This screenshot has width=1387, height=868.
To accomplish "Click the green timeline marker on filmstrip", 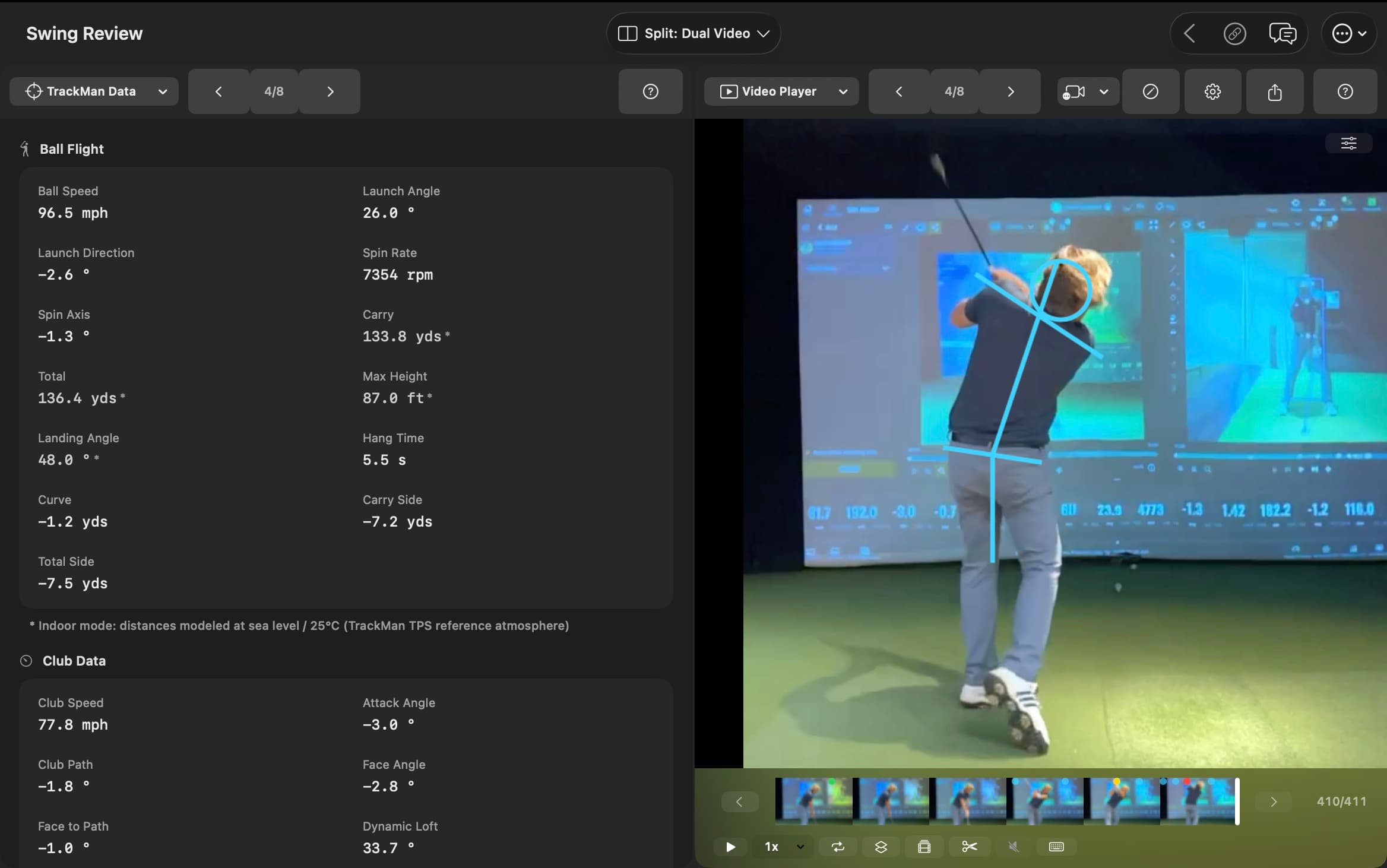I will pyautogui.click(x=831, y=781).
